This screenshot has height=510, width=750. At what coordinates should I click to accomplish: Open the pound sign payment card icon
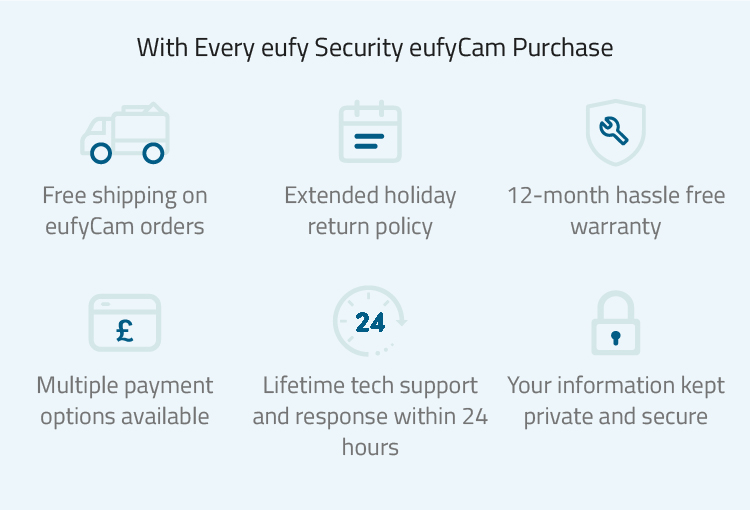125,322
